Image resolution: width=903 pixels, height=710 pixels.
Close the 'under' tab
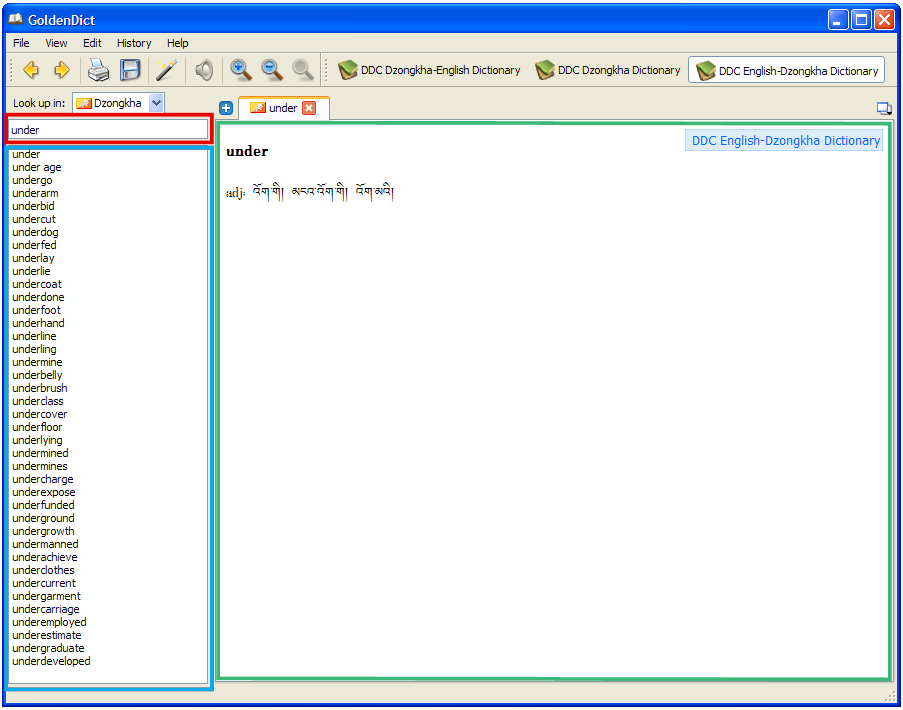coord(309,108)
